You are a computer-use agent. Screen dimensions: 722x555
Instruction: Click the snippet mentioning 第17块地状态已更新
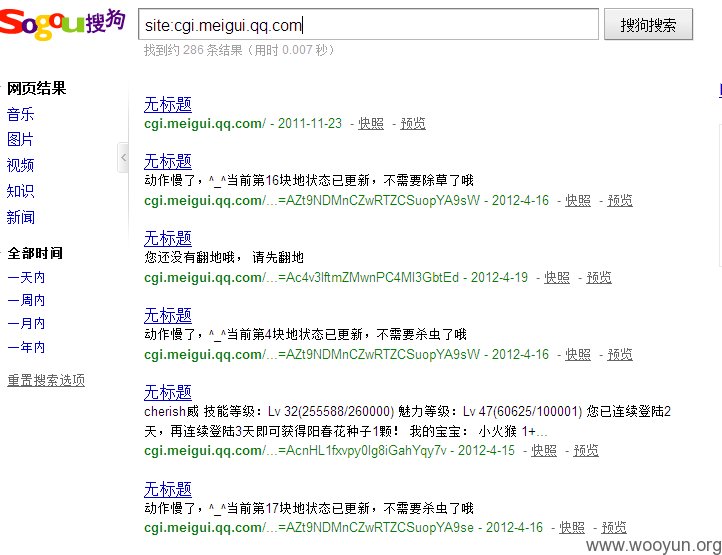[x=309, y=508]
